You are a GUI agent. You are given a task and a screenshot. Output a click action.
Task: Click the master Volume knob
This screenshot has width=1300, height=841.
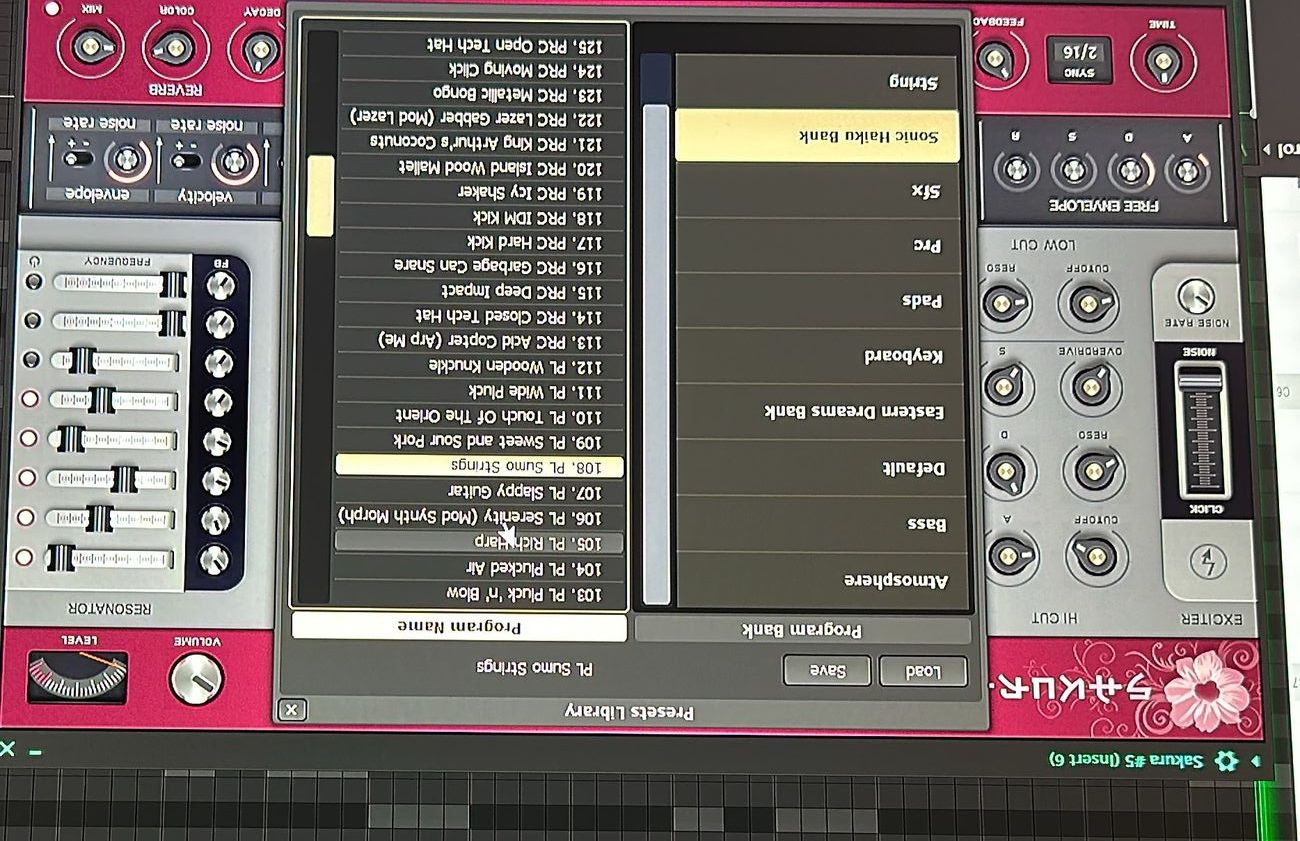coord(196,679)
